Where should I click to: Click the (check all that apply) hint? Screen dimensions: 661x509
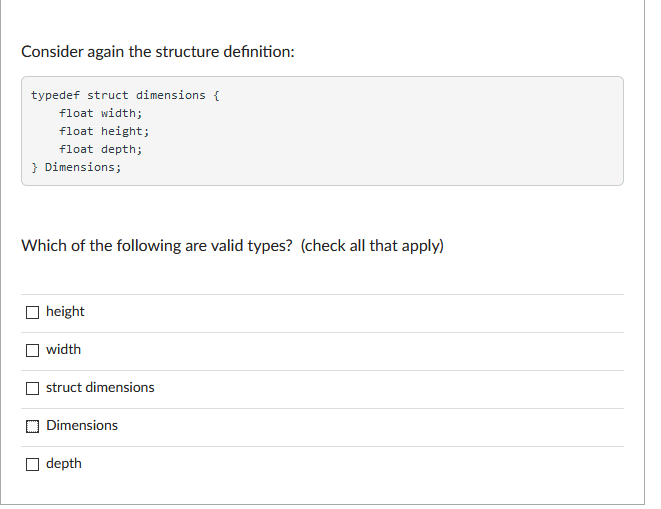[x=372, y=246]
